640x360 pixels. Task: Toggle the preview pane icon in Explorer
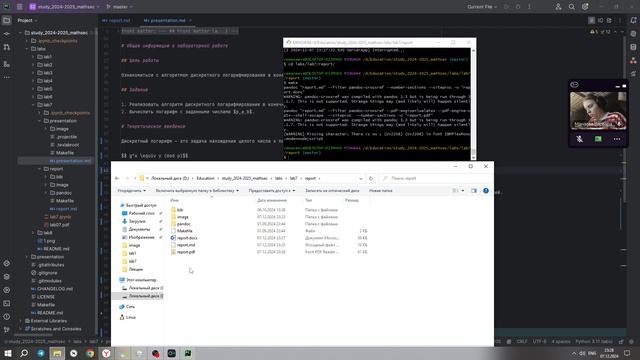coord(473,191)
